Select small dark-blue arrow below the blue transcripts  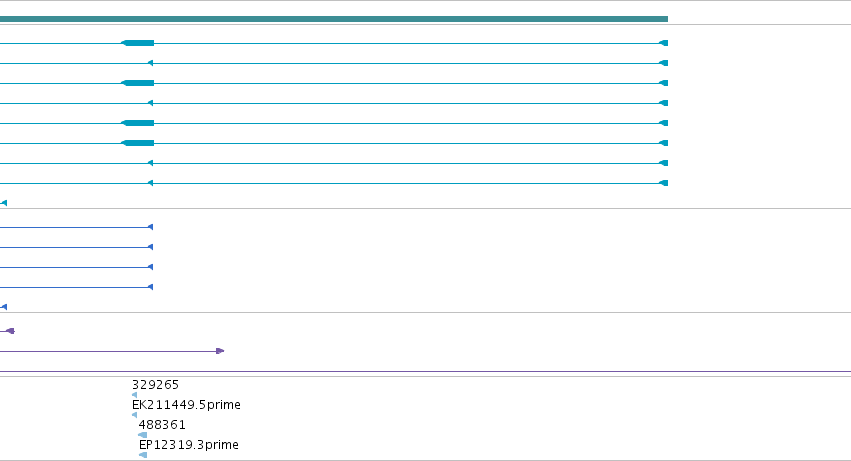pos(4,307)
